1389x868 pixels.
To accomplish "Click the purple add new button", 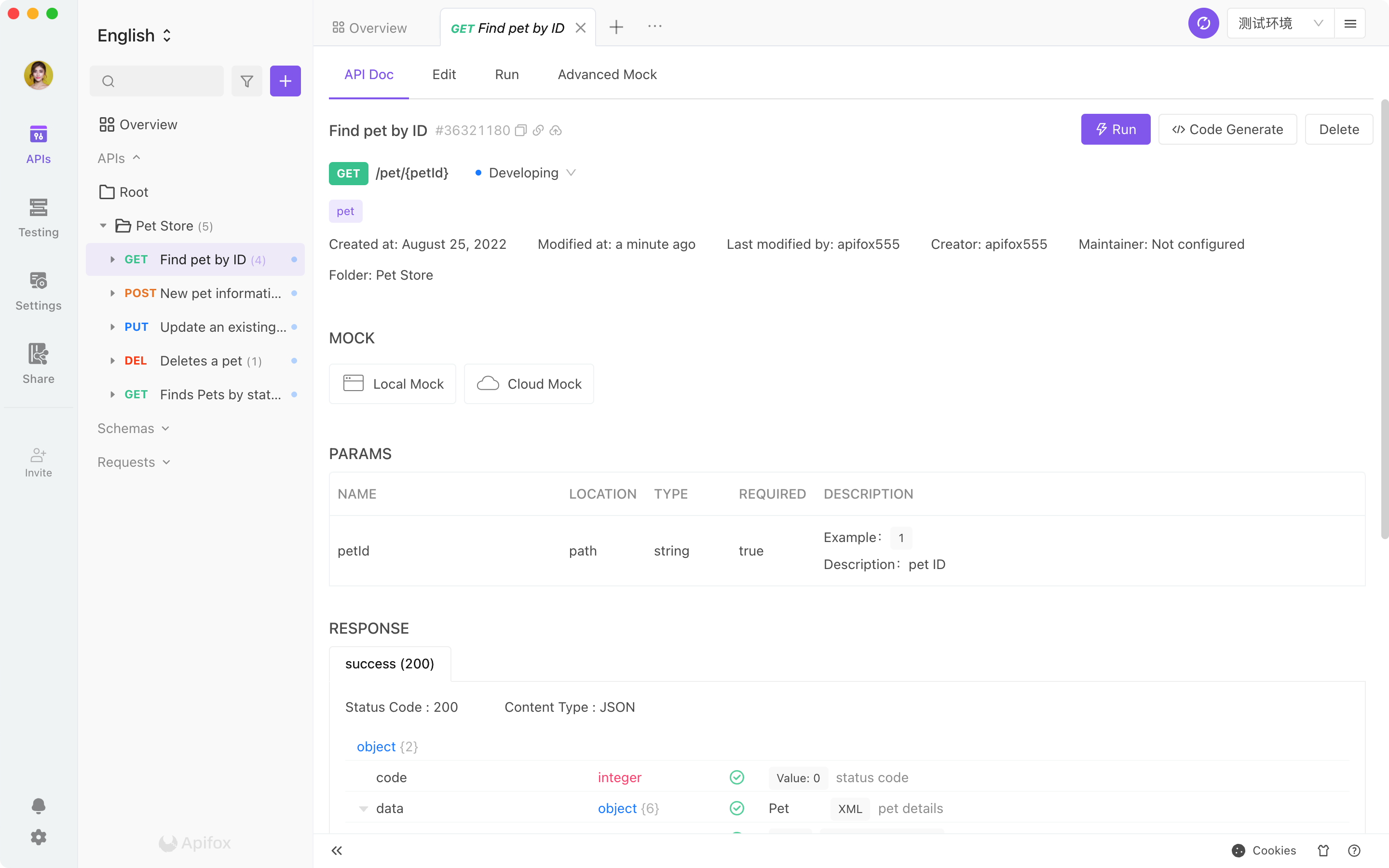I will pyautogui.click(x=285, y=81).
